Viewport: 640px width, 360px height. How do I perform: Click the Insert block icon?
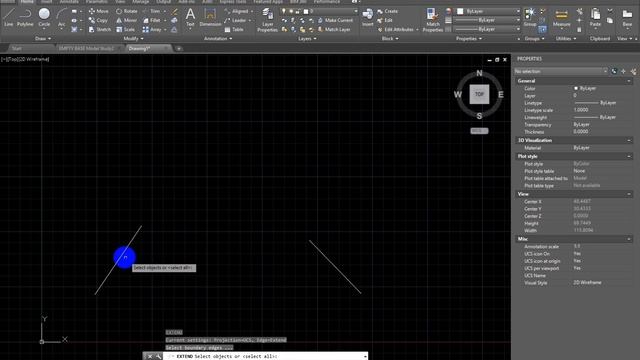(367, 18)
